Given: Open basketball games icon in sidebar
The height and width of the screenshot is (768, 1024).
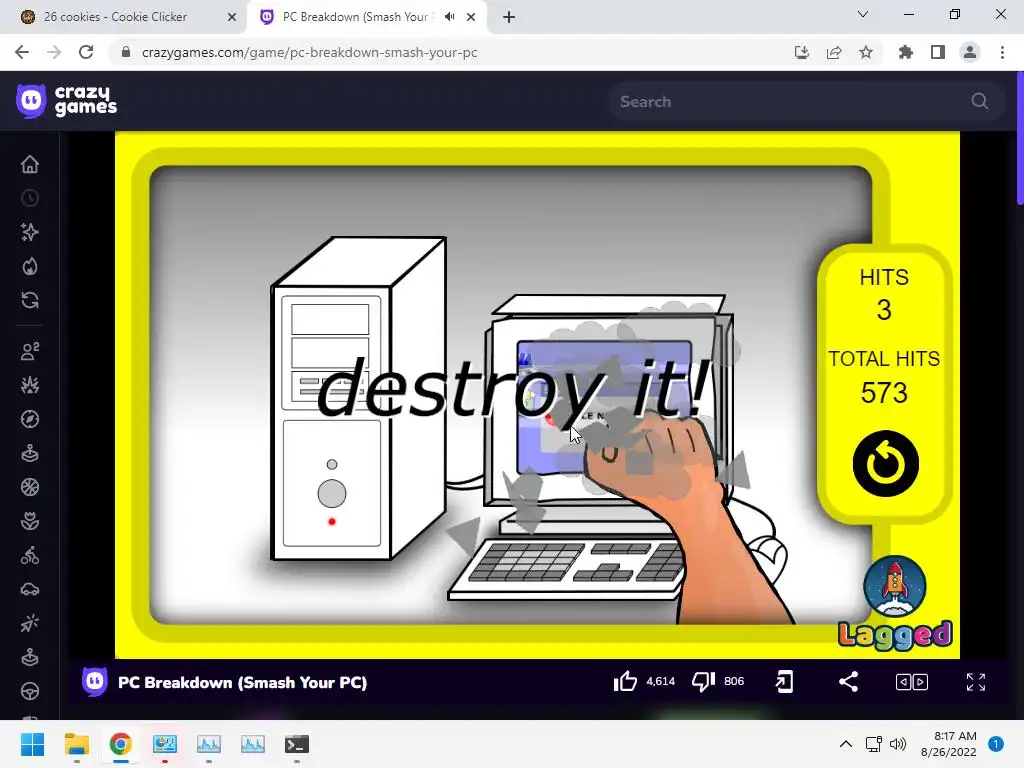Looking at the screenshot, I should [30, 487].
